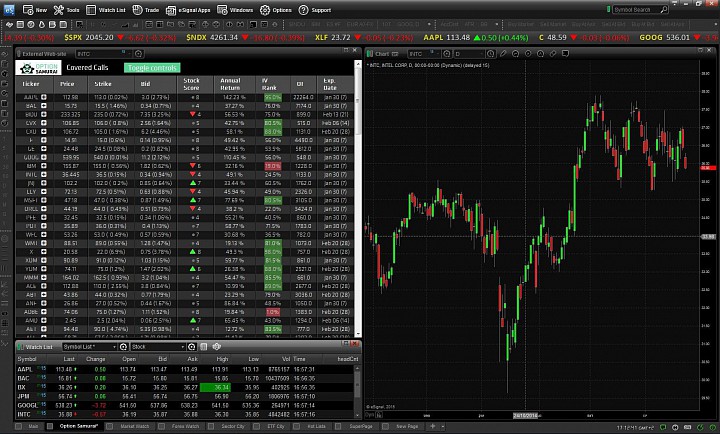720x434 pixels.
Task: Expand the INTC row plus icon in covered calls
Action: tap(44, 175)
